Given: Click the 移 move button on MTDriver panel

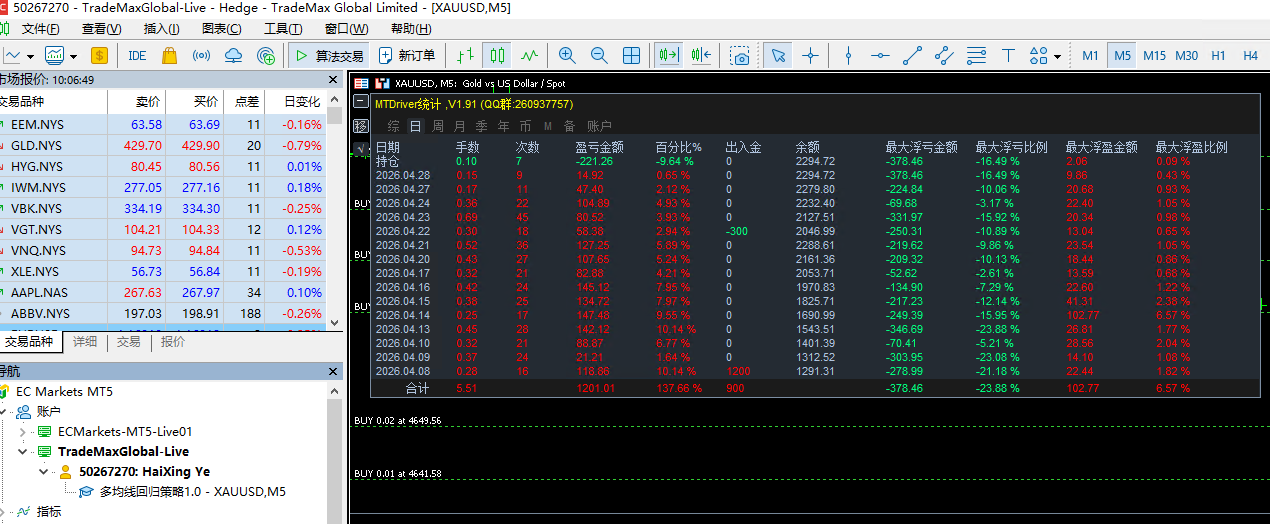Looking at the screenshot, I should point(361,126).
